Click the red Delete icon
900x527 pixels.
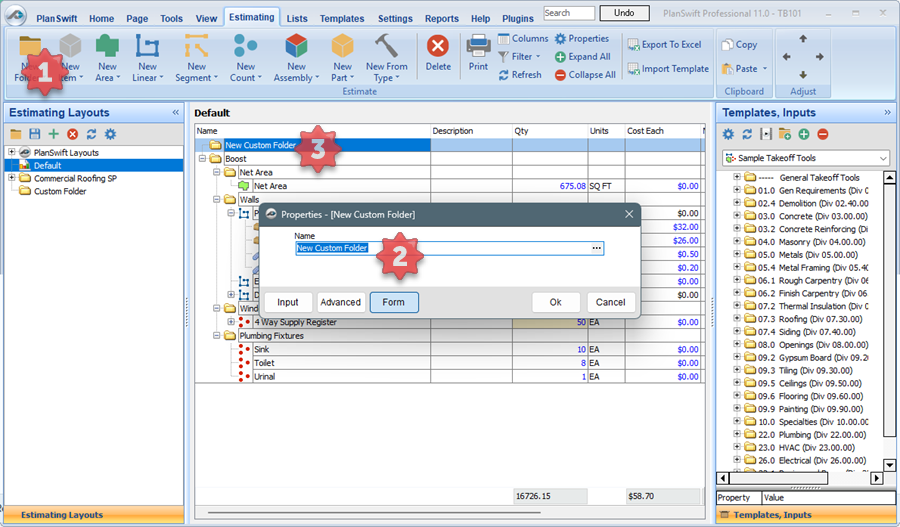tap(438, 45)
